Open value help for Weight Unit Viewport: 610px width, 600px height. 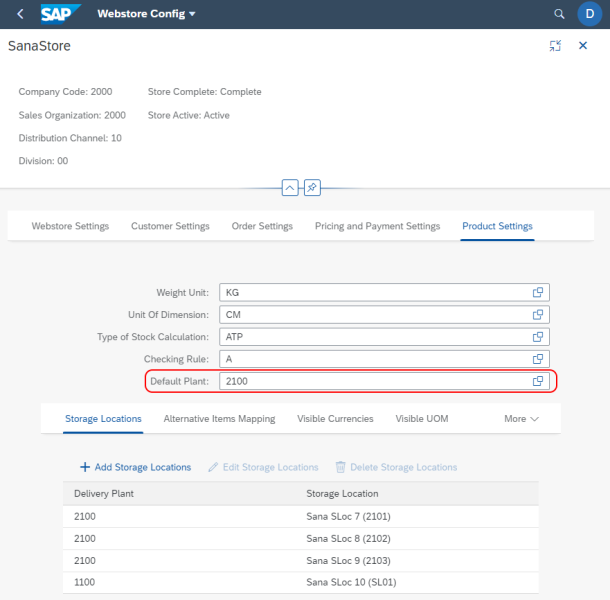[538, 293]
